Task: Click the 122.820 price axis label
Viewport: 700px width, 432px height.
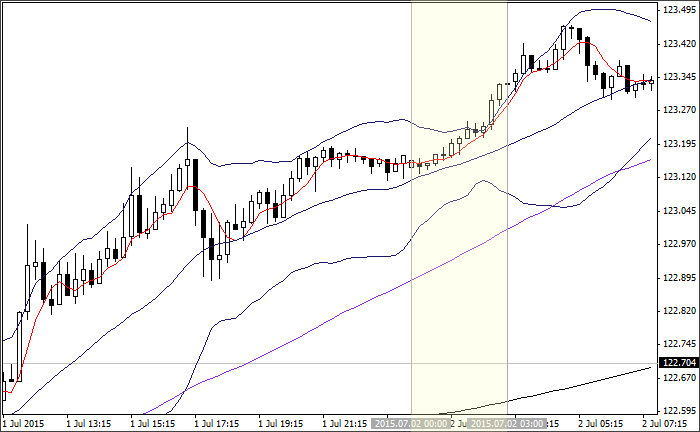Action: coord(679,311)
